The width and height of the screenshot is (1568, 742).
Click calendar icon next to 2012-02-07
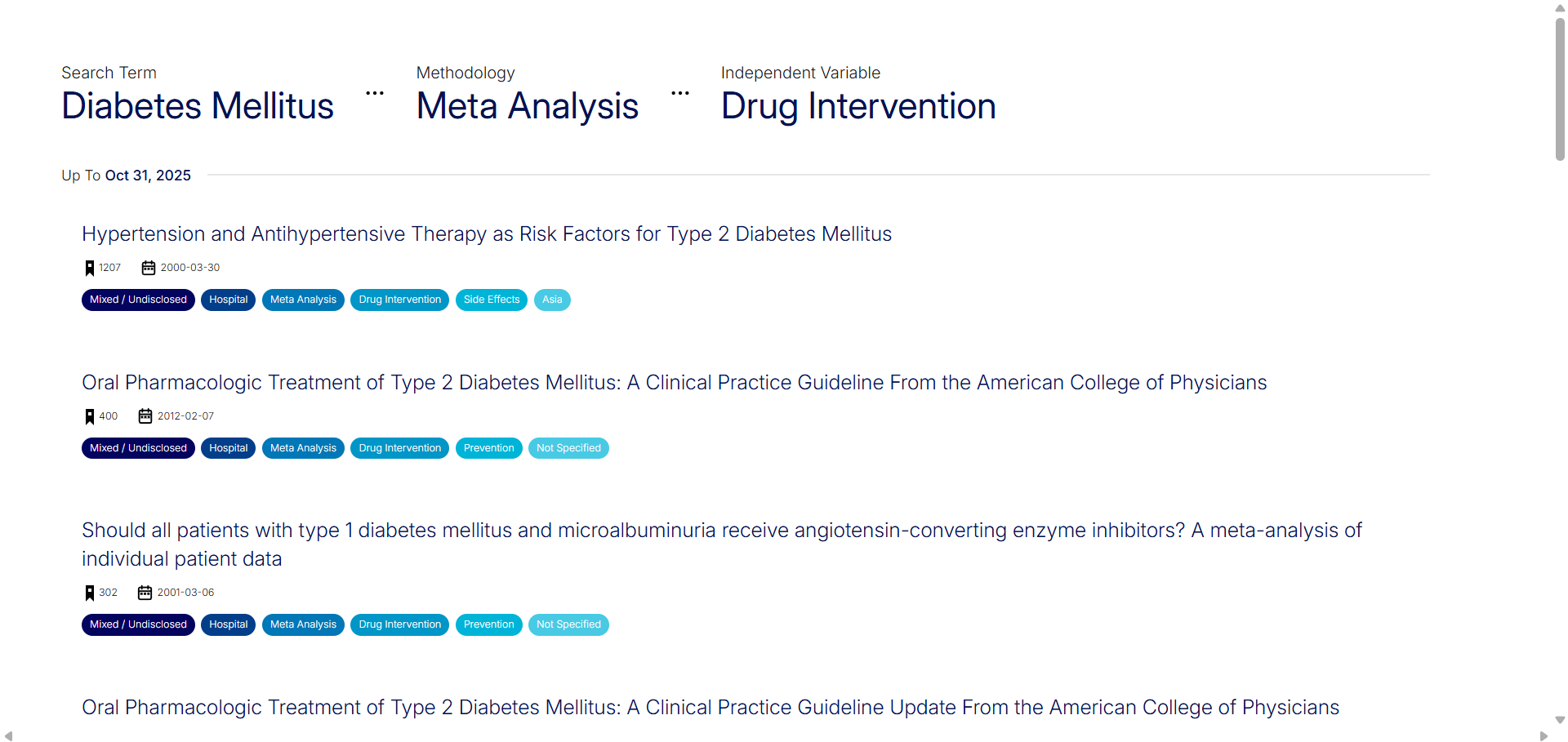145,416
